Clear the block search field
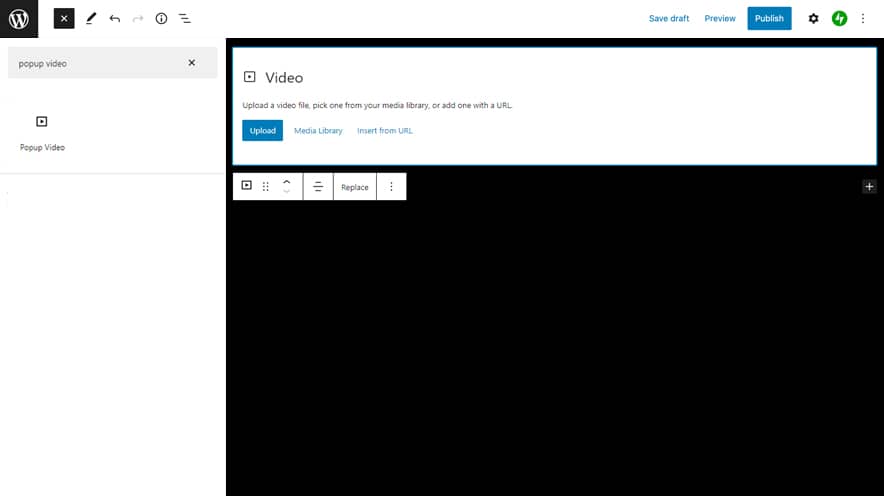 pyautogui.click(x=192, y=63)
